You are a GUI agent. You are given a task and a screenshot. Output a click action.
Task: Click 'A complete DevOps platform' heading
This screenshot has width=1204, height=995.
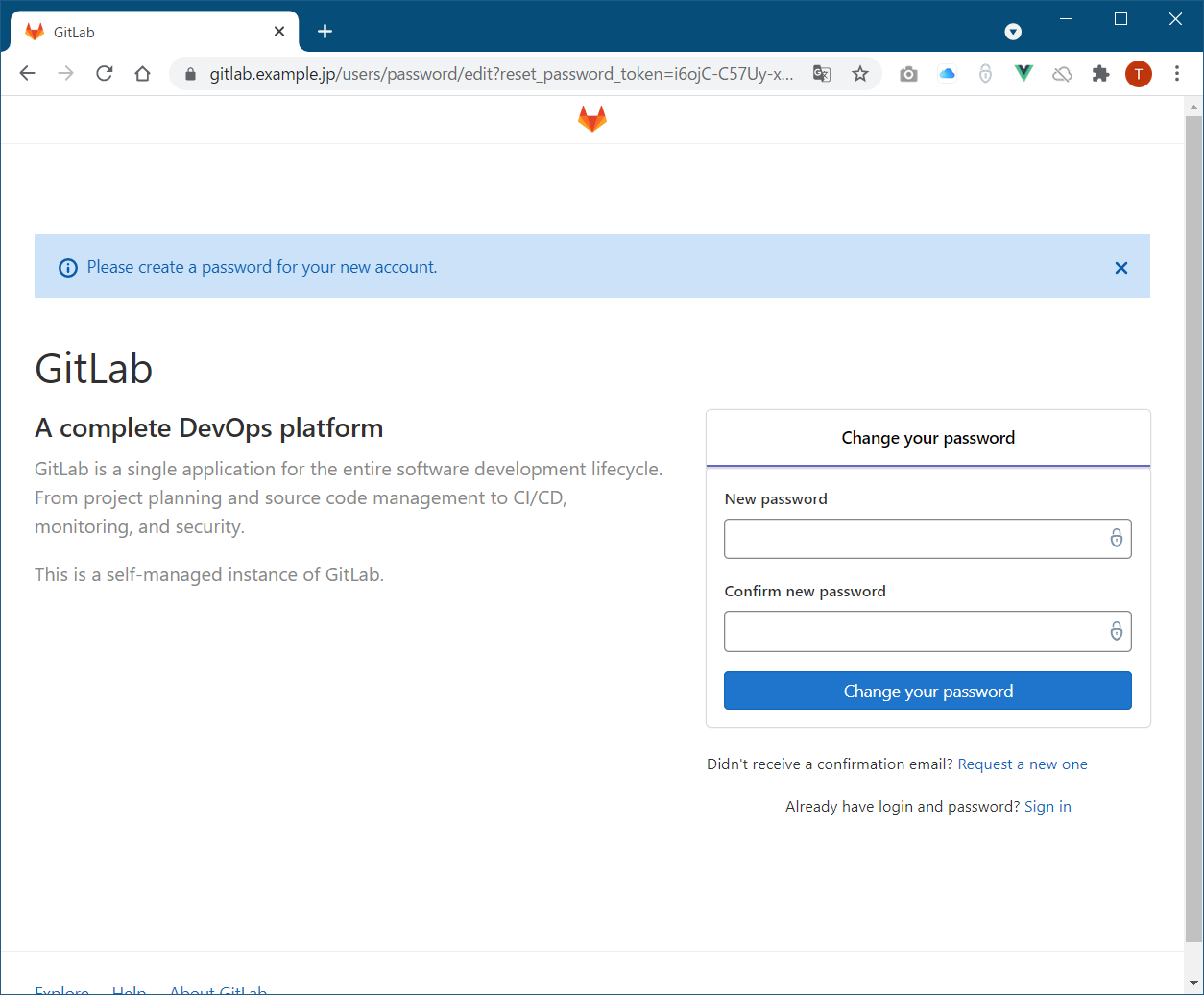(x=208, y=428)
